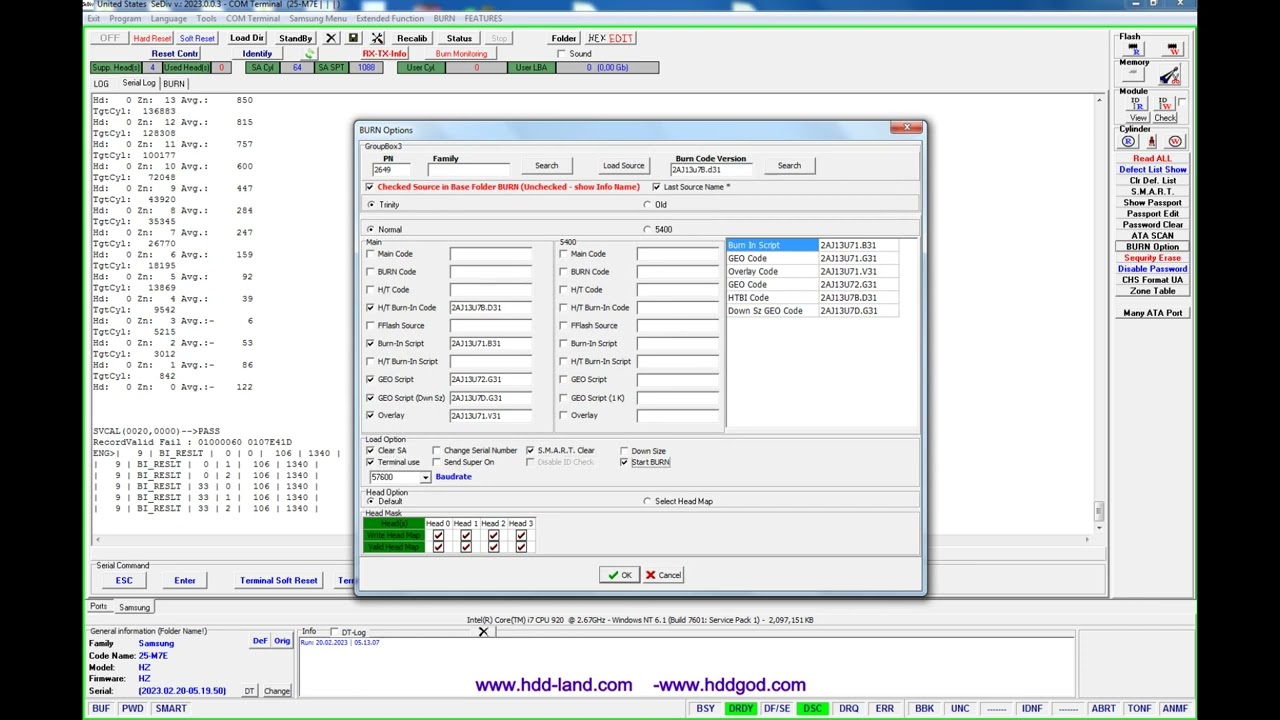Toggle the Terminal use checkbox
The image size is (1280, 720).
click(x=370, y=462)
